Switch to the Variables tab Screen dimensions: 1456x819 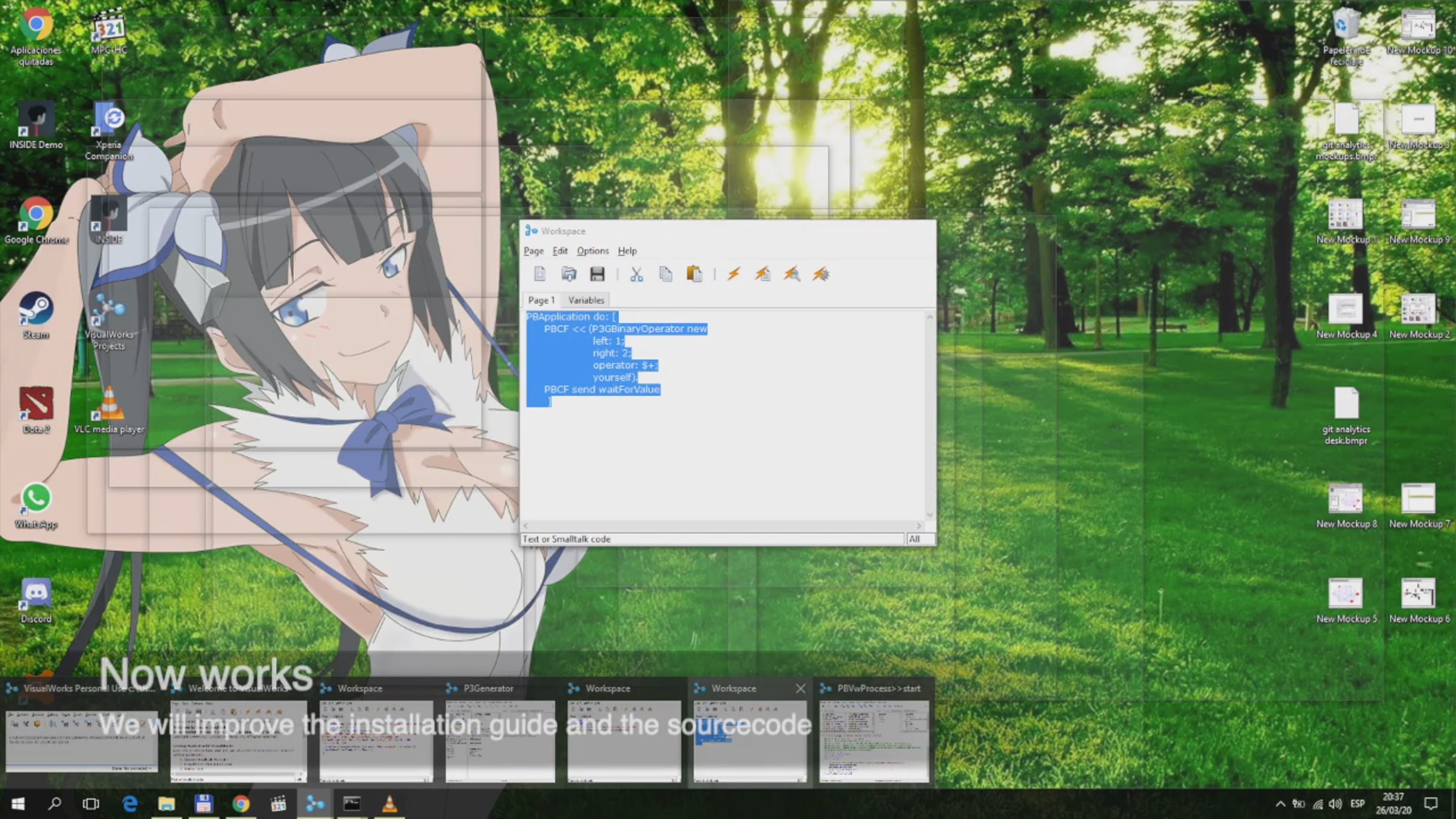tap(586, 300)
